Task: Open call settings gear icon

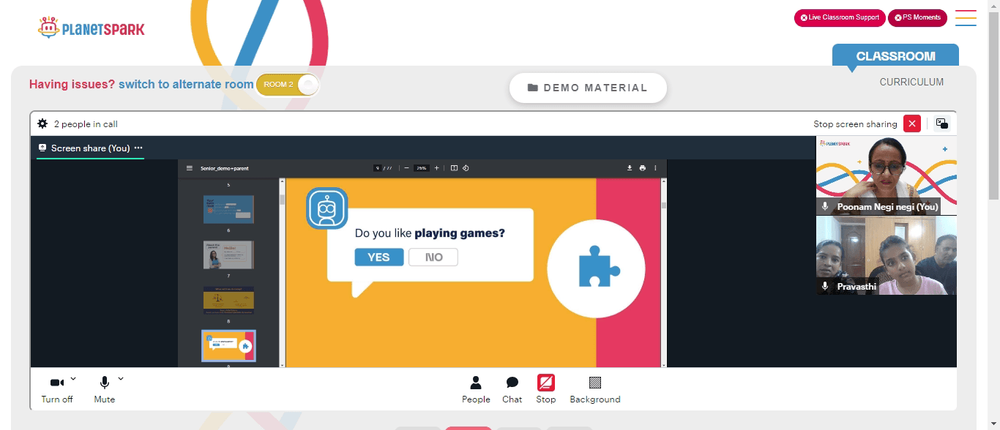Action: [x=42, y=124]
